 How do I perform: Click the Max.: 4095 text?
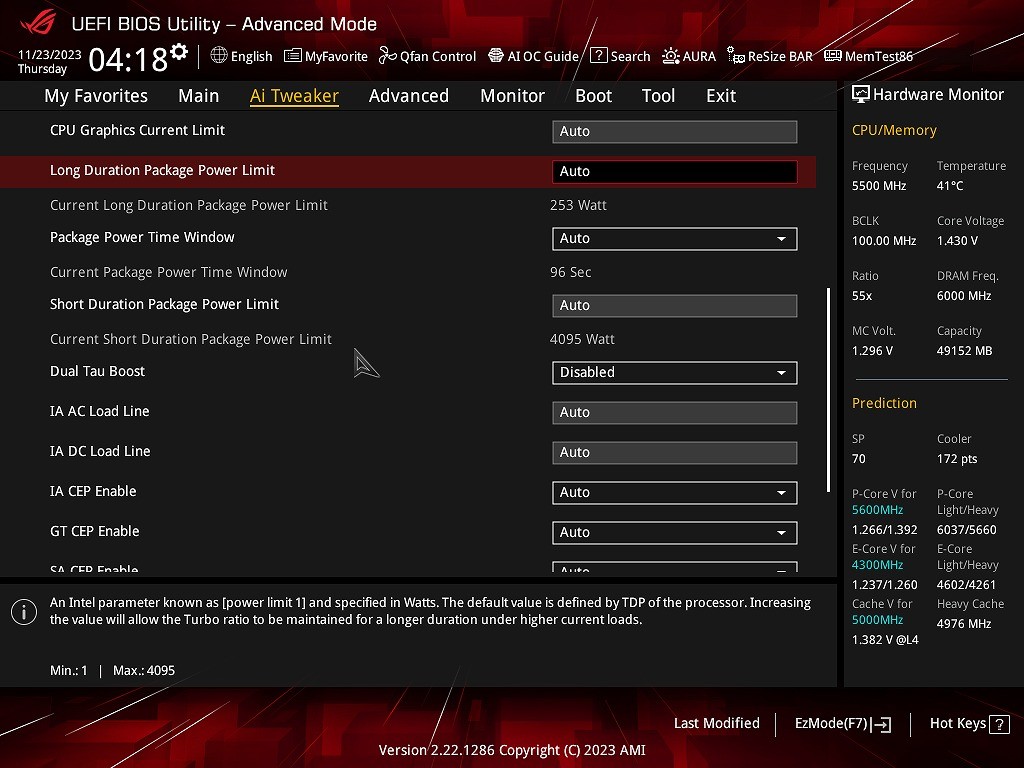coord(144,671)
